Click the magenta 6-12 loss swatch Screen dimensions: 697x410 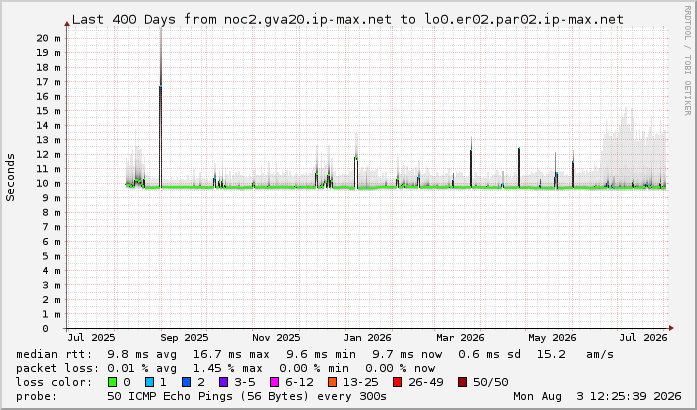coord(274,382)
